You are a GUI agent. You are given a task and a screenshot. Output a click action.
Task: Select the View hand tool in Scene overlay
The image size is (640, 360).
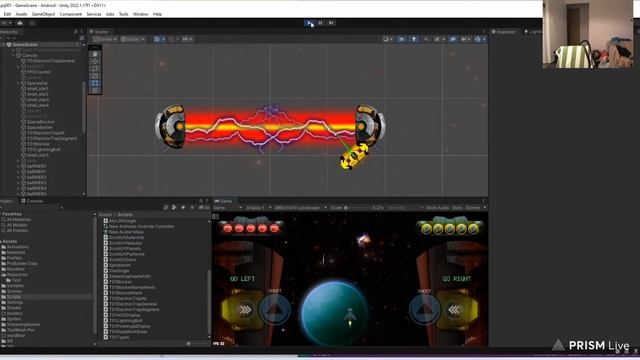coord(95,54)
